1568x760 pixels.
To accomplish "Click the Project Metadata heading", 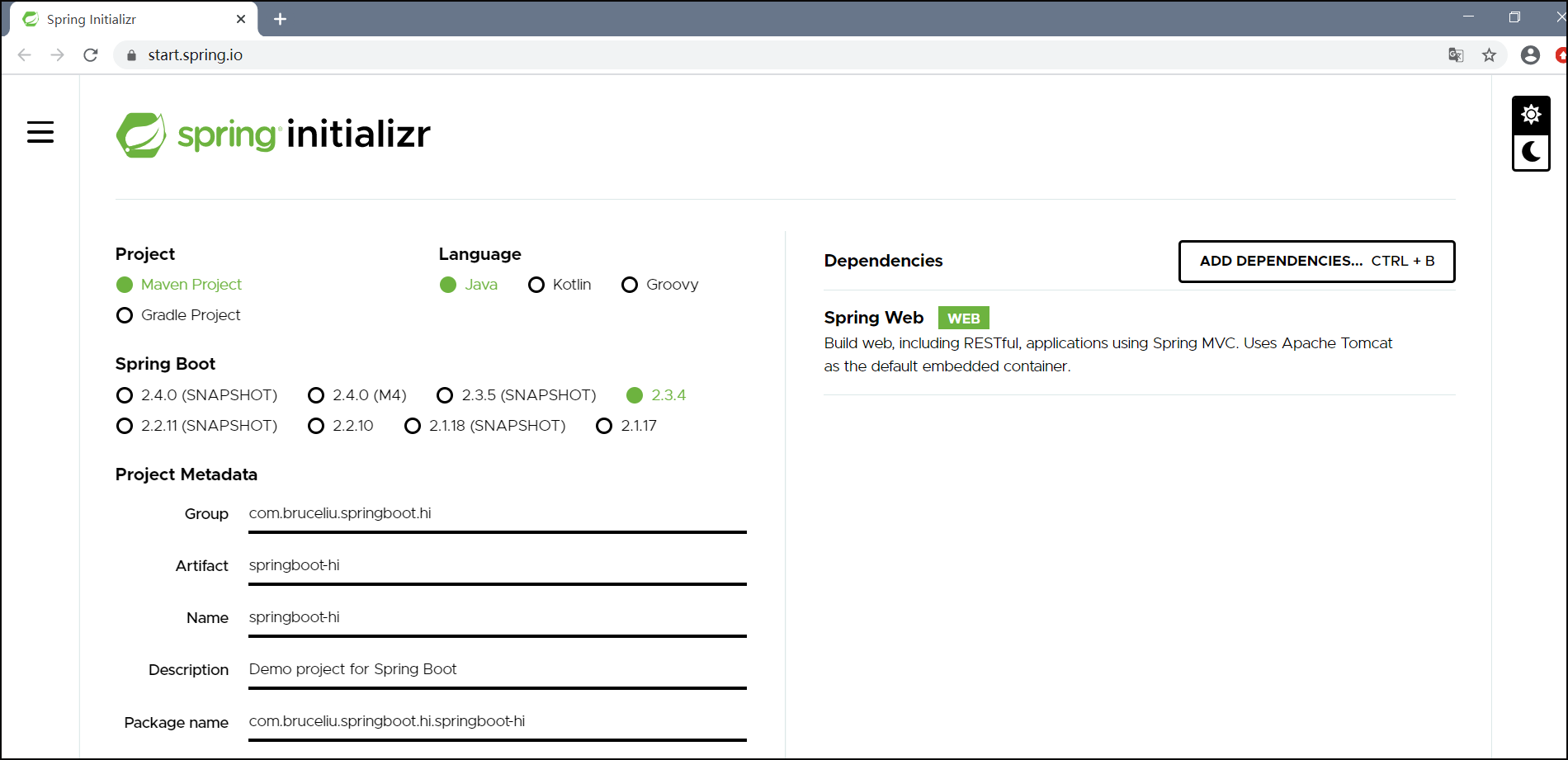I will pyautogui.click(x=187, y=474).
